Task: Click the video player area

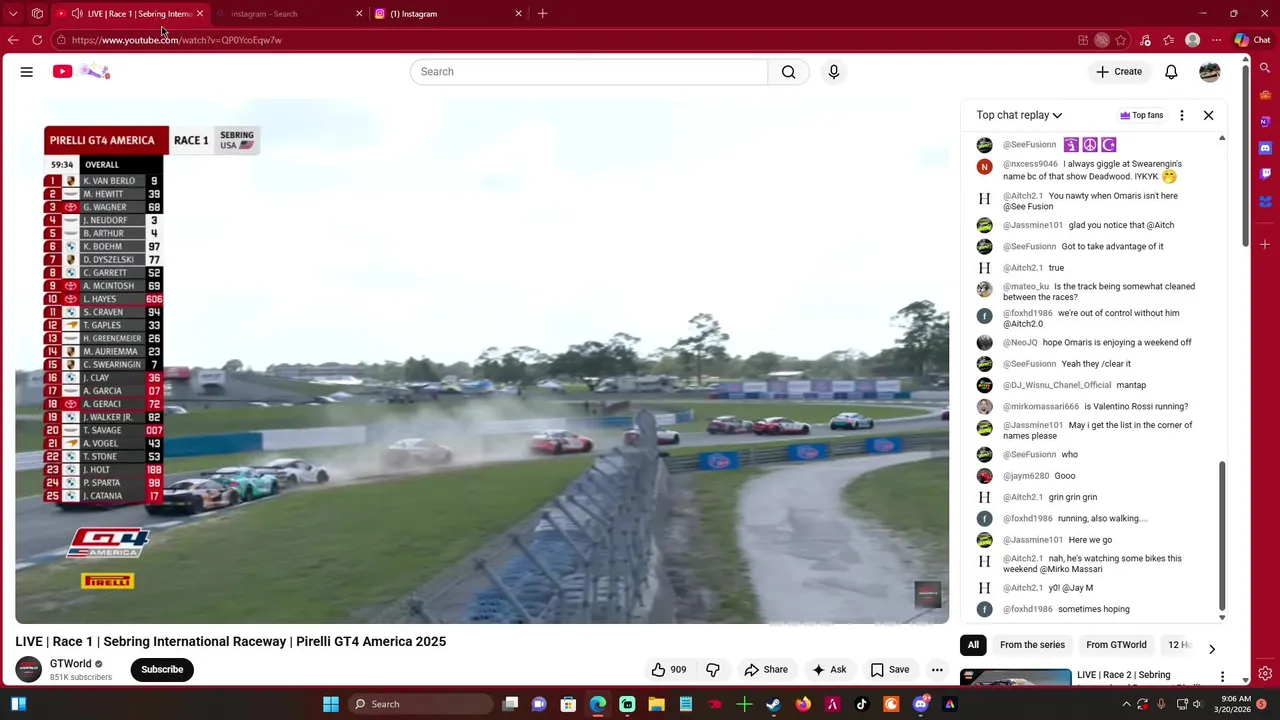Action: (x=482, y=361)
